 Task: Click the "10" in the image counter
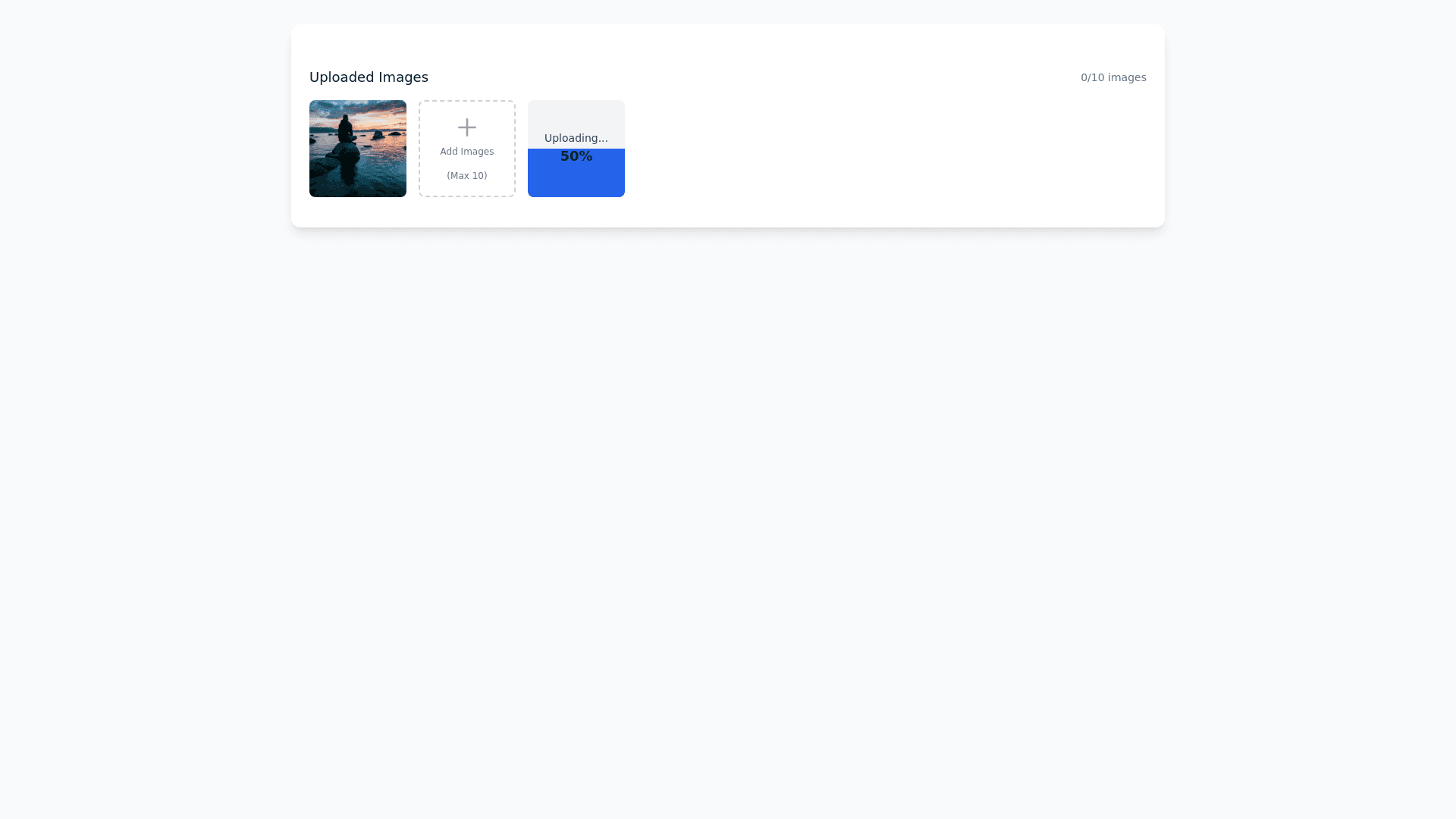click(x=1097, y=77)
